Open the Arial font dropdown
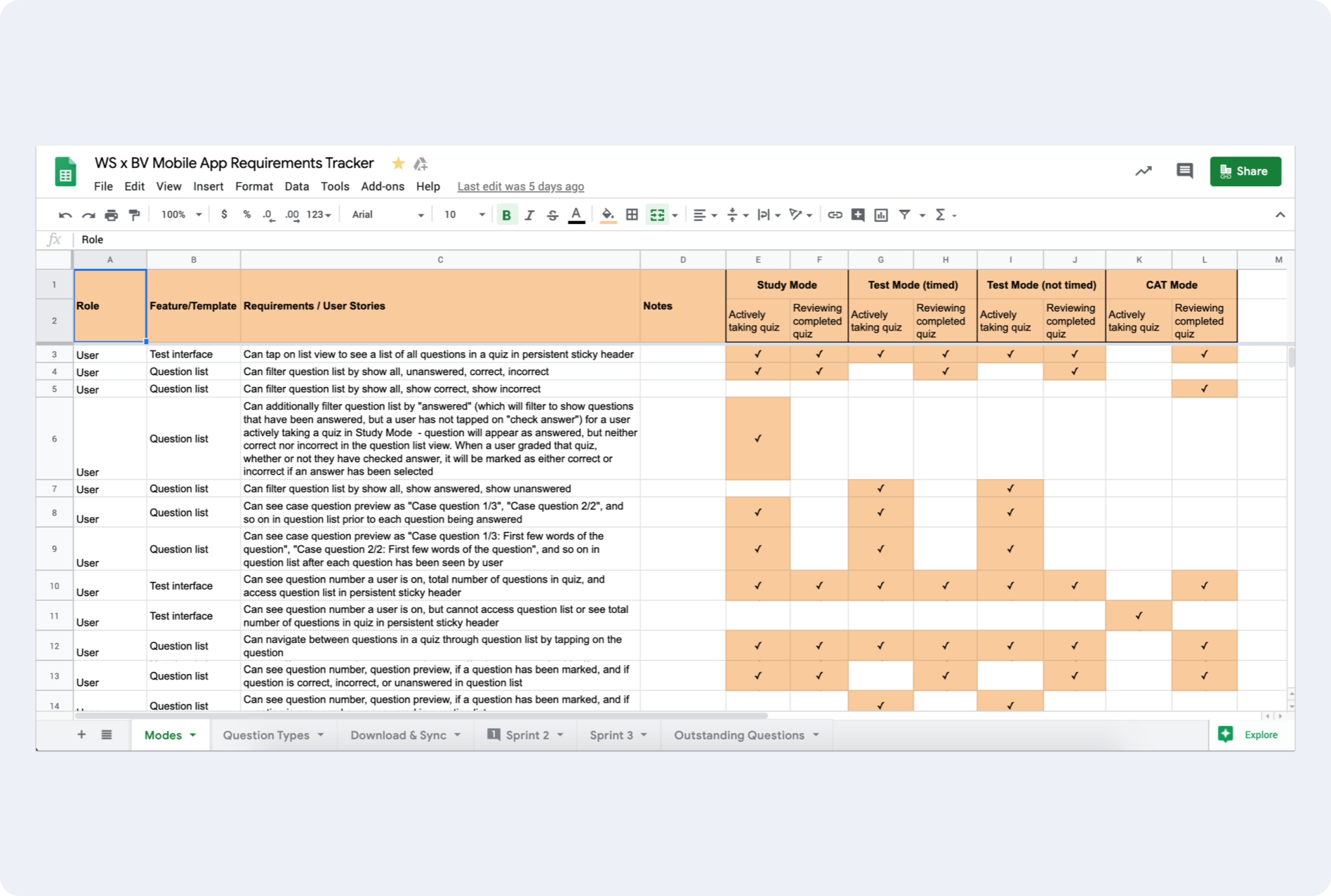Screen dimensions: 1331x896 [388, 215]
